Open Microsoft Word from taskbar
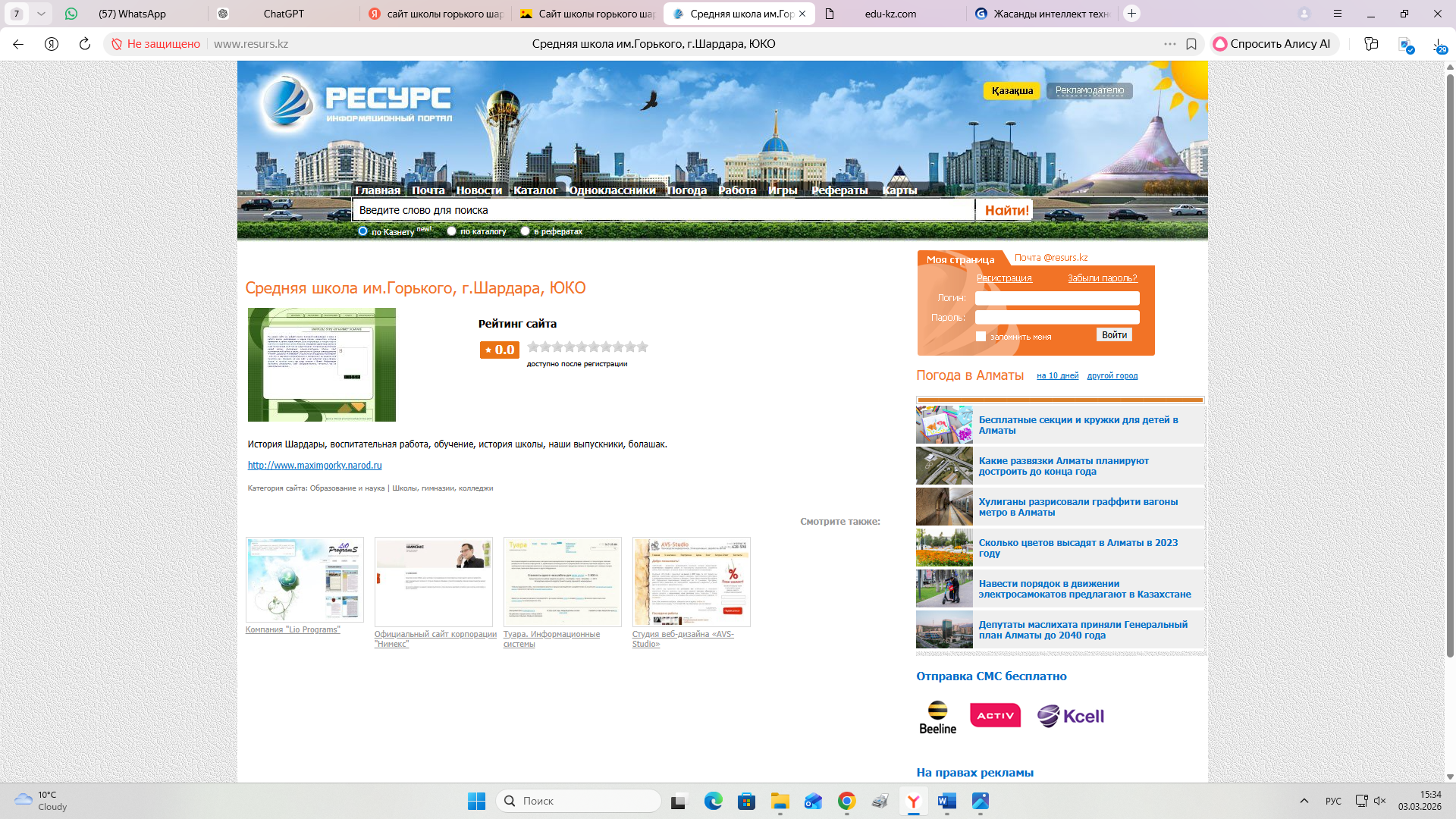This screenshot has width=1456, height=819. pyautogui.click(x=946, y=801)
